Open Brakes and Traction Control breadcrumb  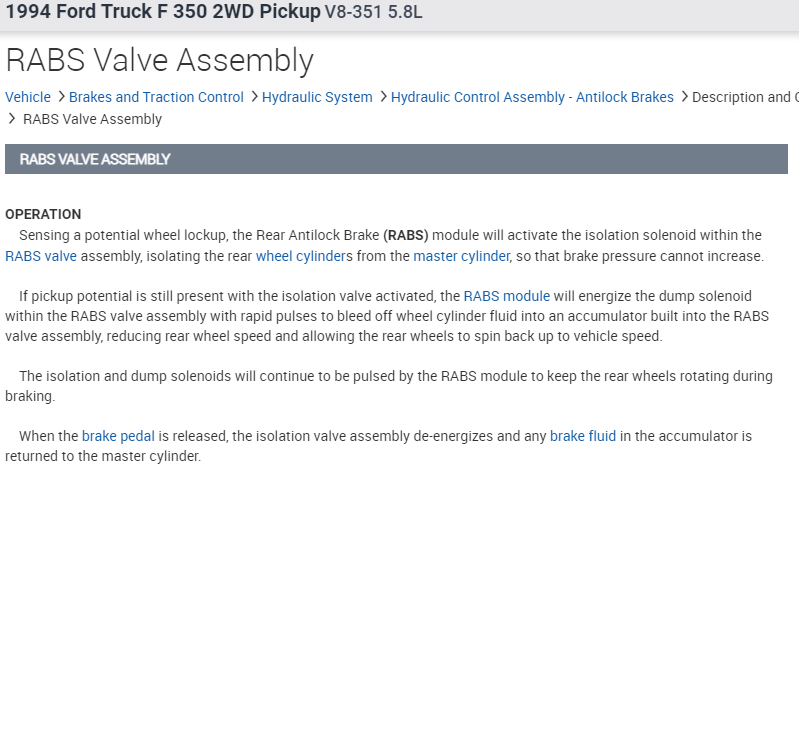156,97
